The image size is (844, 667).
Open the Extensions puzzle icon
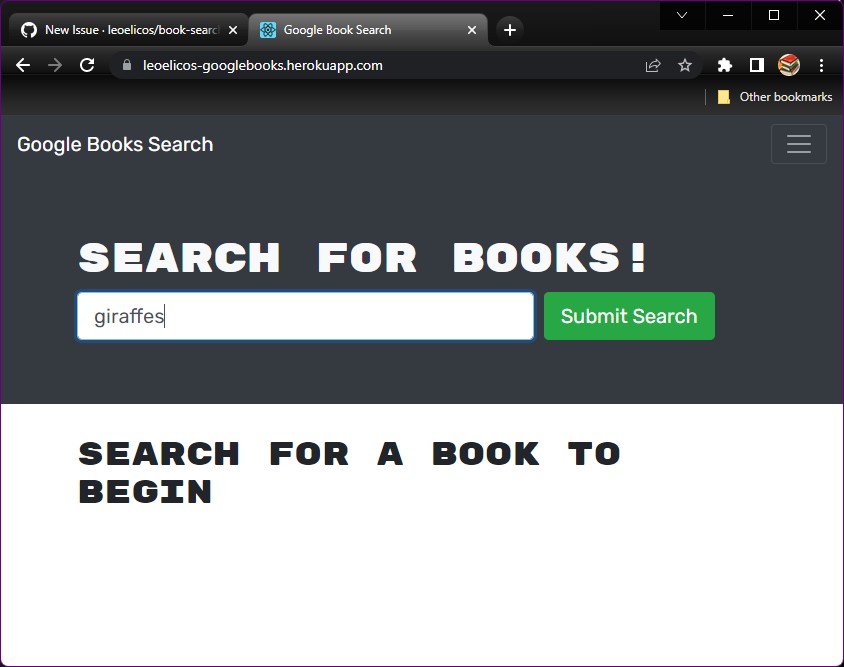point(725,66)
